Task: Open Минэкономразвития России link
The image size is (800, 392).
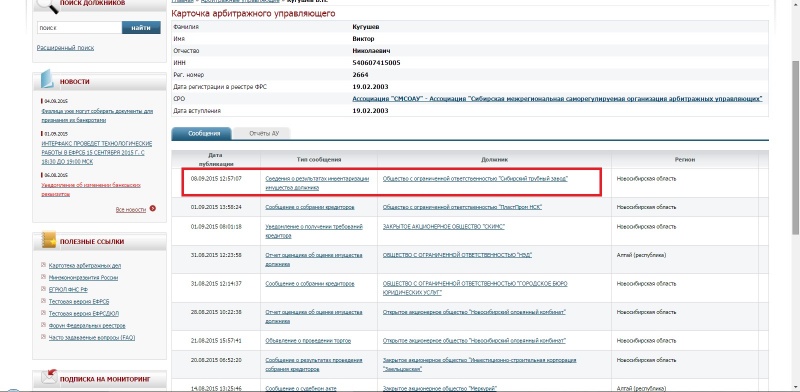Action: tap(83, 278)
